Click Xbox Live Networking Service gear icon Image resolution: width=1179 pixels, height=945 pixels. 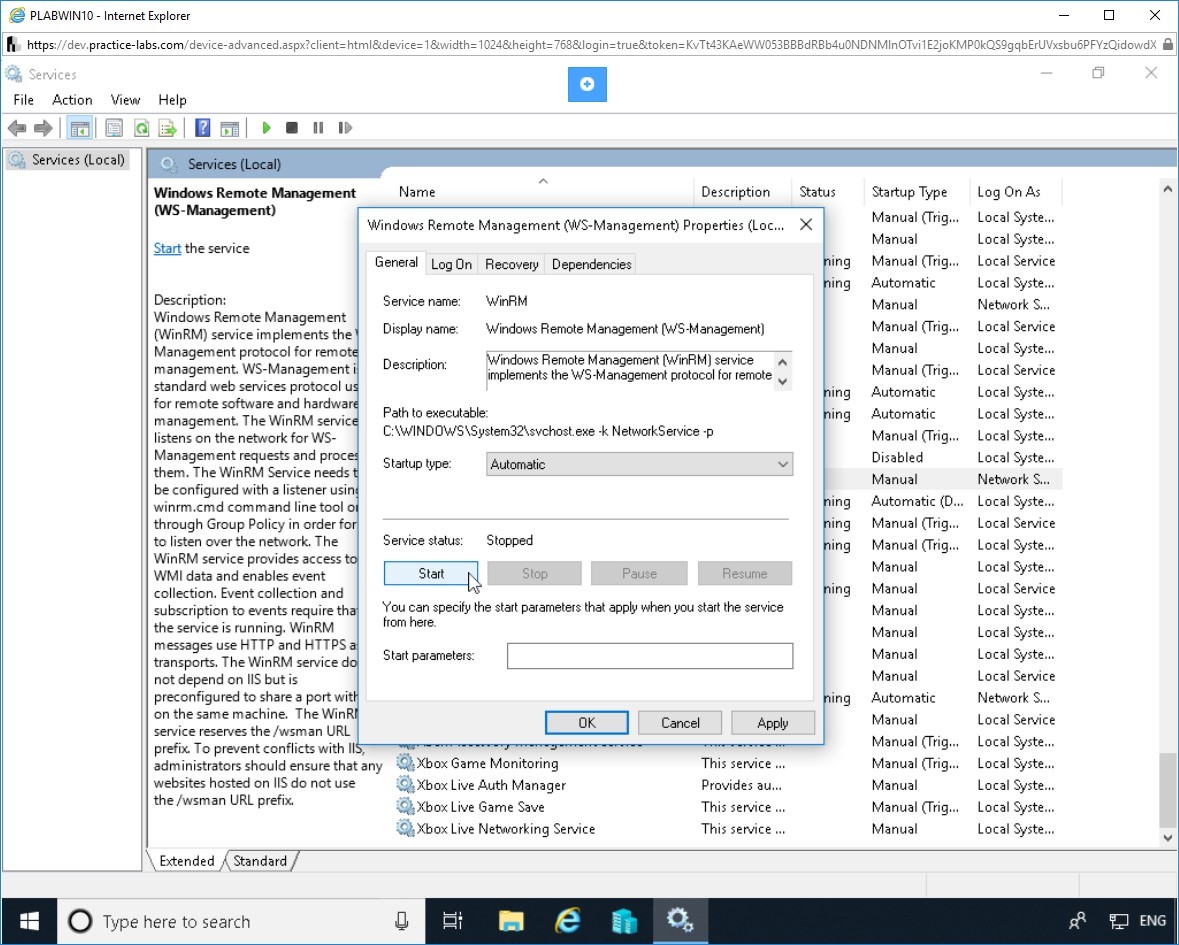pyautogui.click(x=405, y=828)
